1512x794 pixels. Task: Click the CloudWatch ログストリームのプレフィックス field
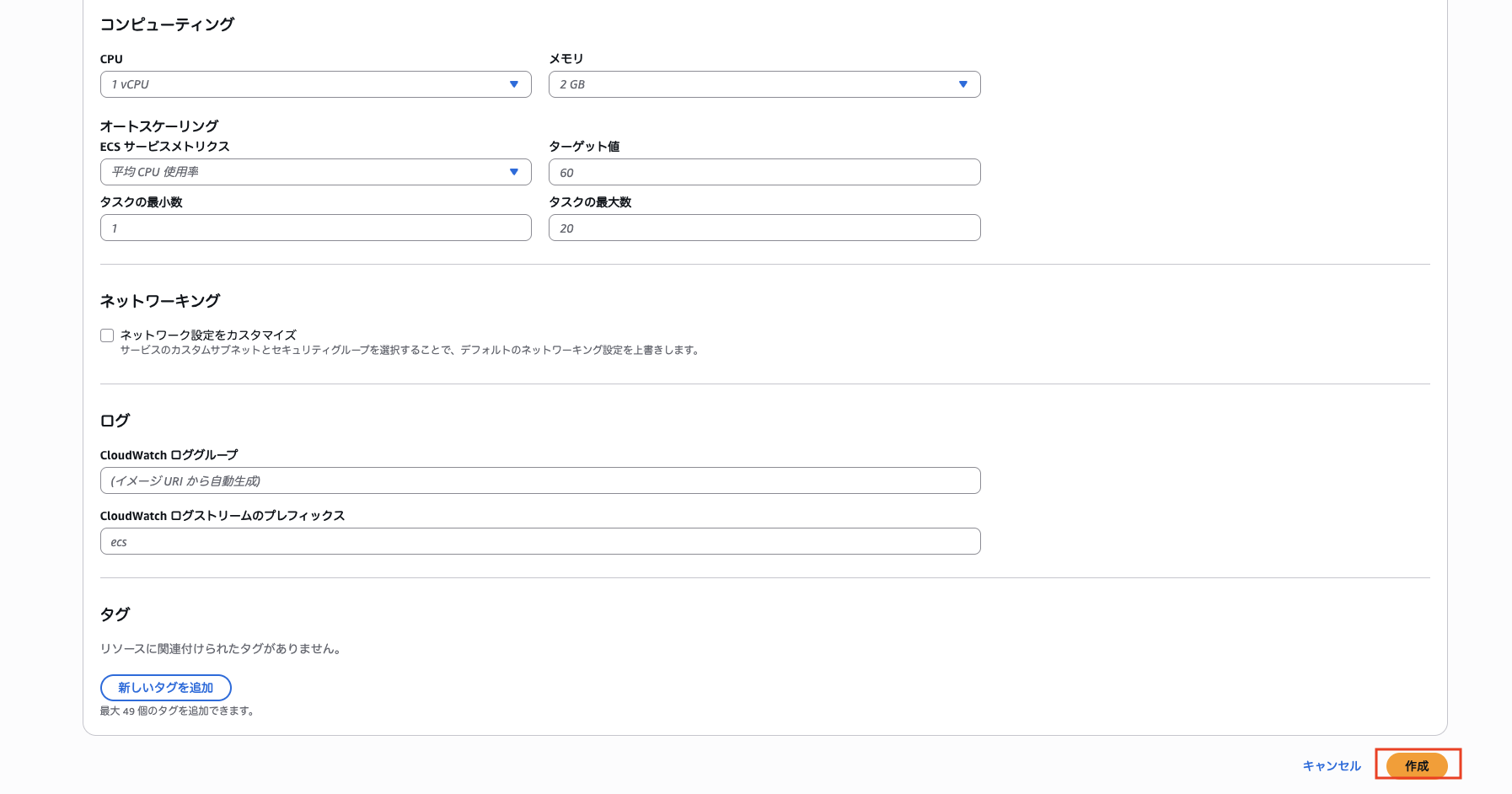(540, 541)
